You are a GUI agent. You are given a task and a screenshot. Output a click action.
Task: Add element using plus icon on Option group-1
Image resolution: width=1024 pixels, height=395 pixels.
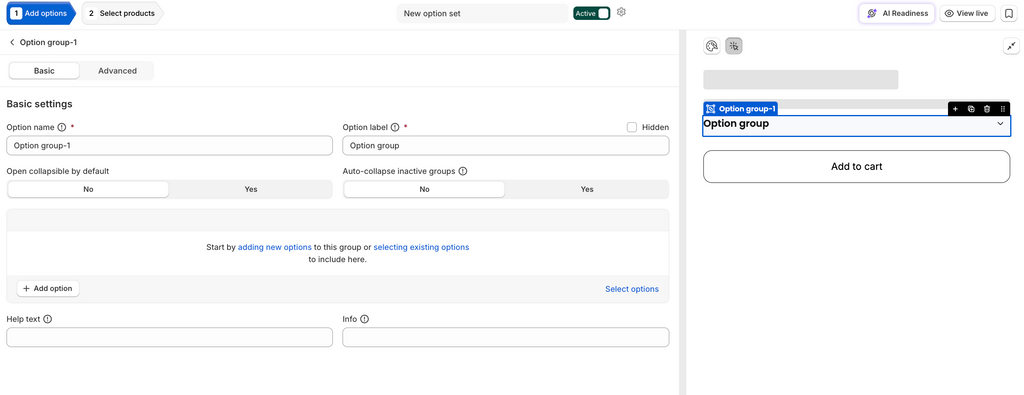pos(955,109)
